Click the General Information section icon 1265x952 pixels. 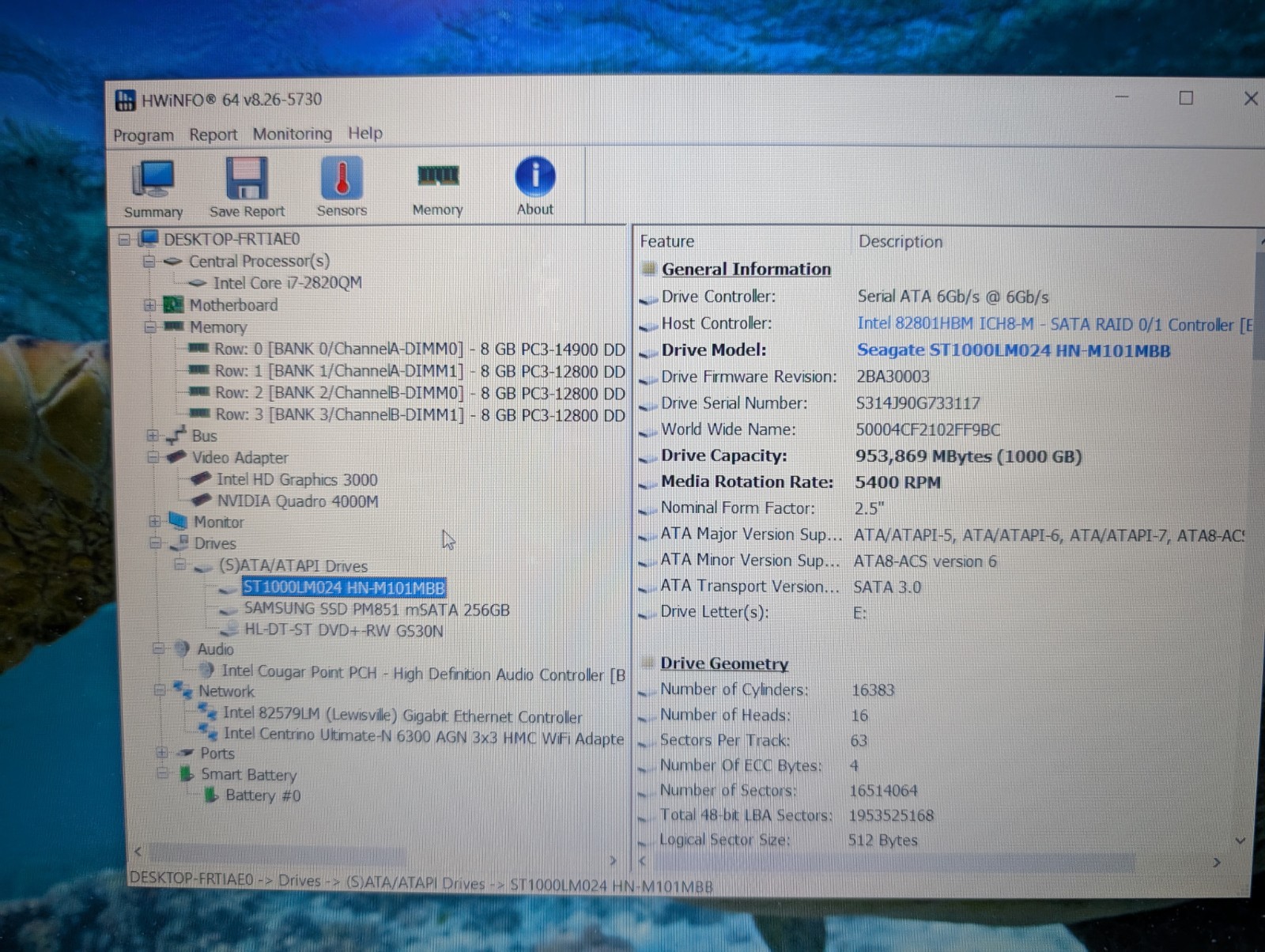click(x=649, y=269)
